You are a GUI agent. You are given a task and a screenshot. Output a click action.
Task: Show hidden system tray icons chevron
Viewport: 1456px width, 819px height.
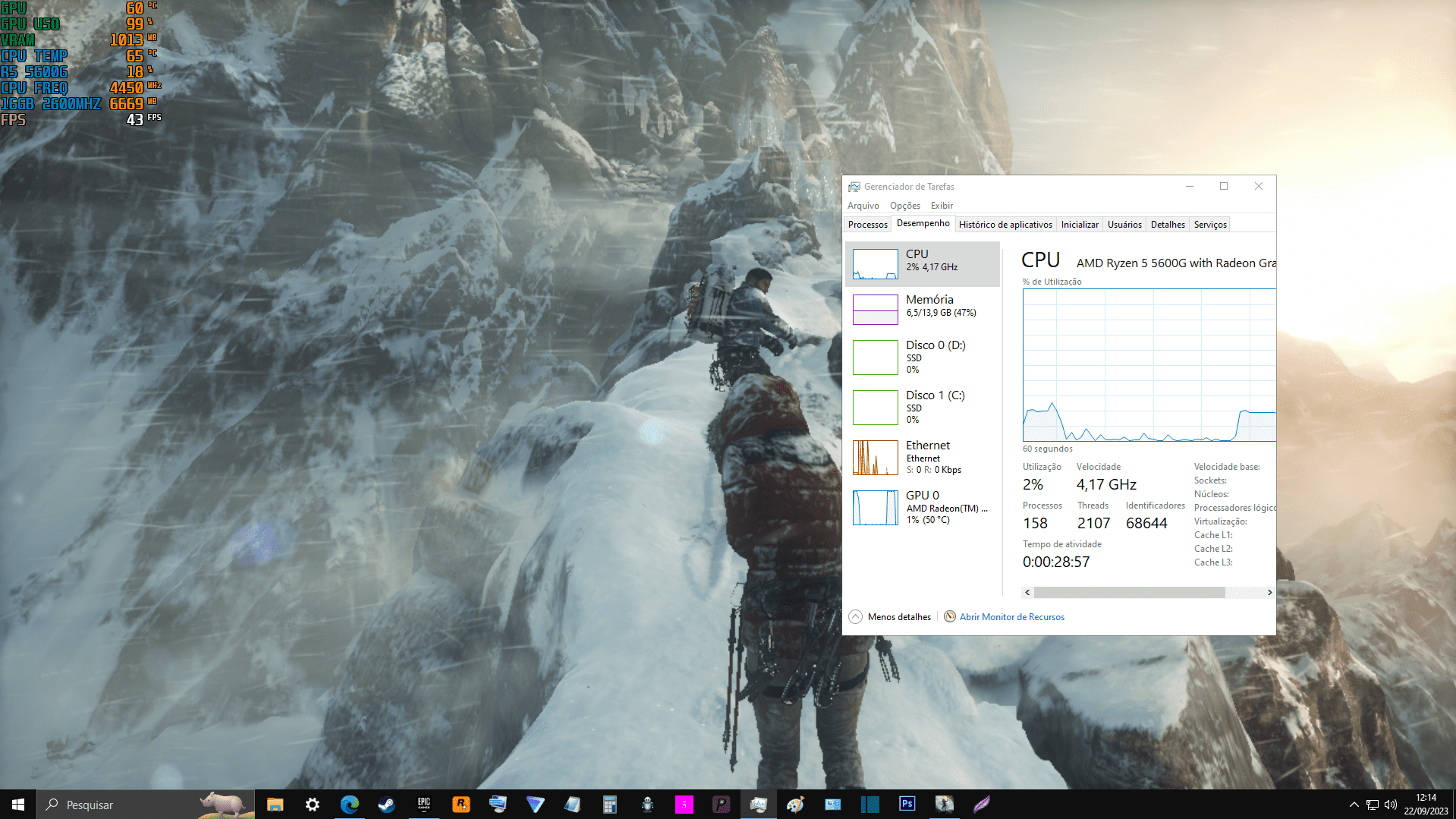(1354, 805)
